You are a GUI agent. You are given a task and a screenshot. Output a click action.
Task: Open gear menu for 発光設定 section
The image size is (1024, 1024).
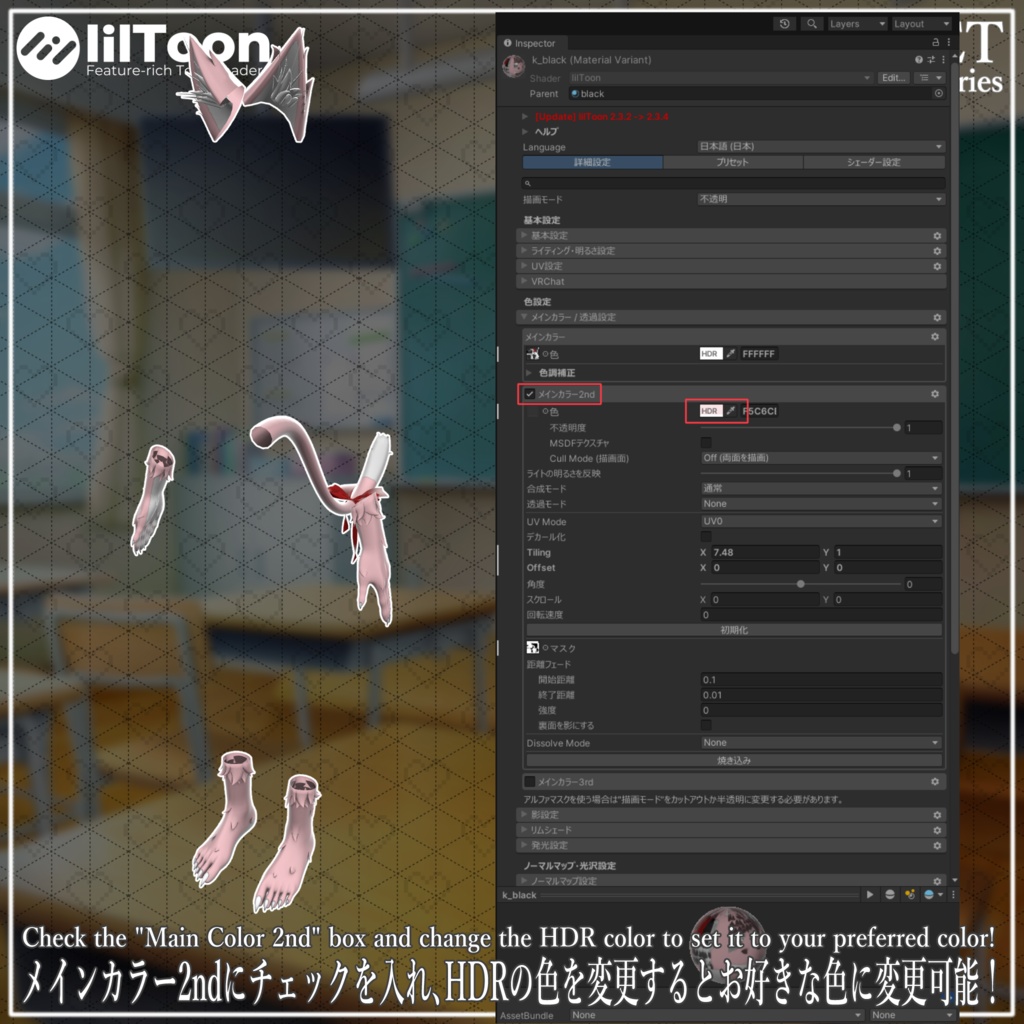937,845
